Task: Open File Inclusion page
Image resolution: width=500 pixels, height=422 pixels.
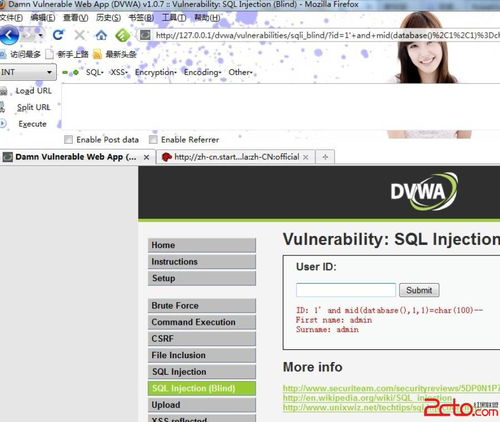Action: [202, 355]
